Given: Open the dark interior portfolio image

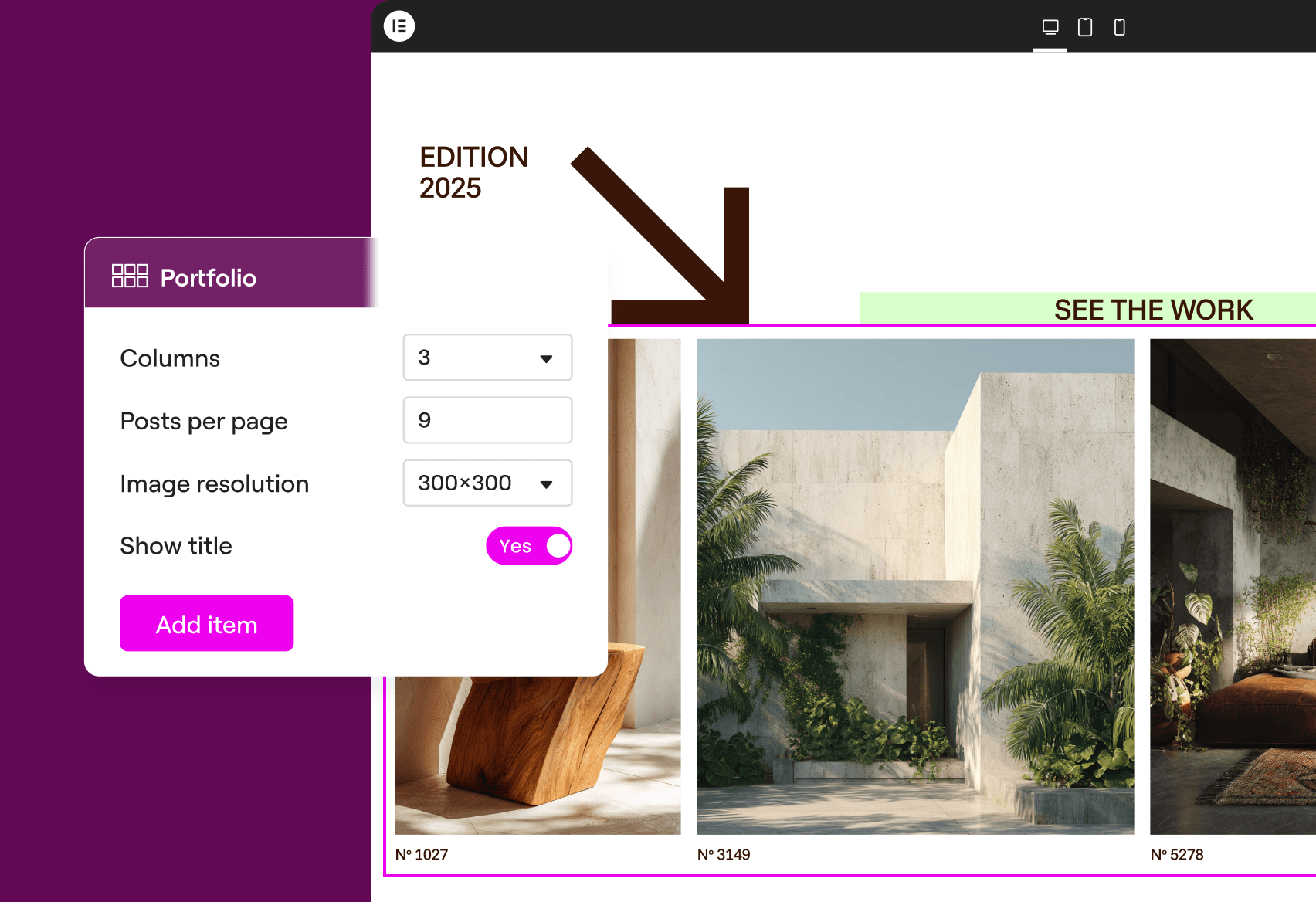Looking at the screenshot, I should (1233, 586).
